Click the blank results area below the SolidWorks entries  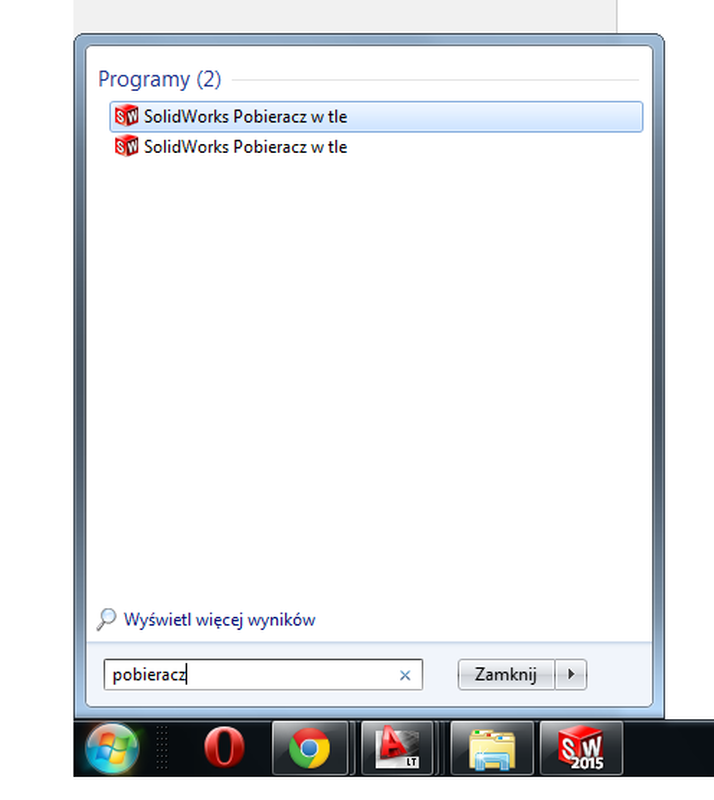coord(370,378)
